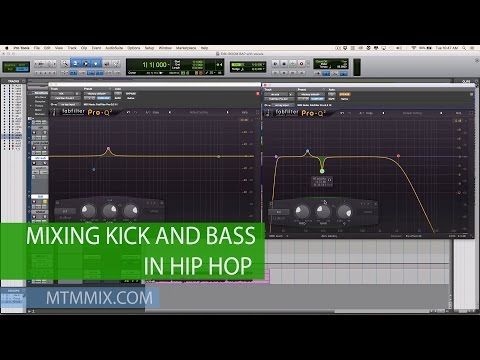Open MIDI Learn in right Pro-Q 2 bottom bar
Image resolution: width=480 pixels, height=360 pixels.
(x=277, y=236)
